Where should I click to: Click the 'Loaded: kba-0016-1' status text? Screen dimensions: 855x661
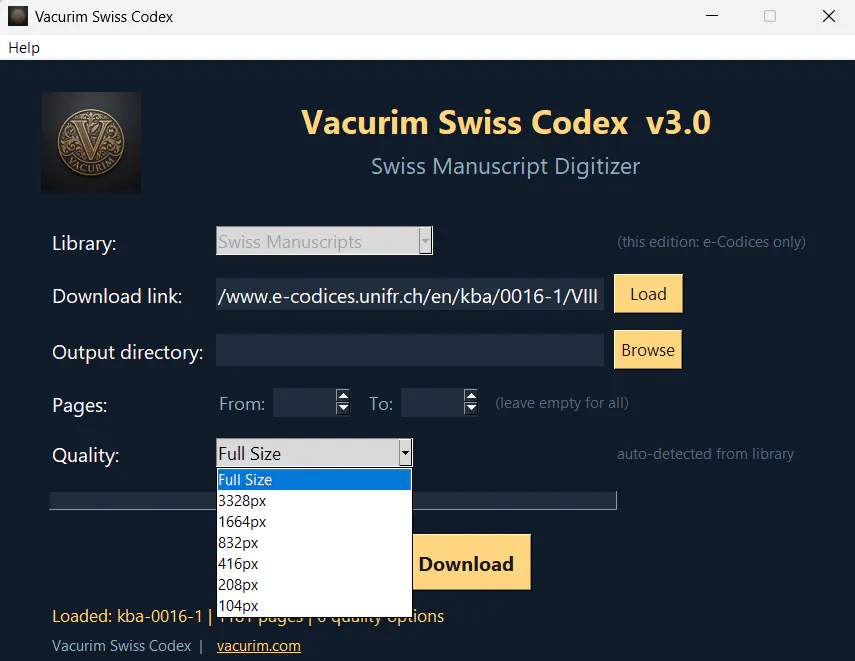click(127, 616)
